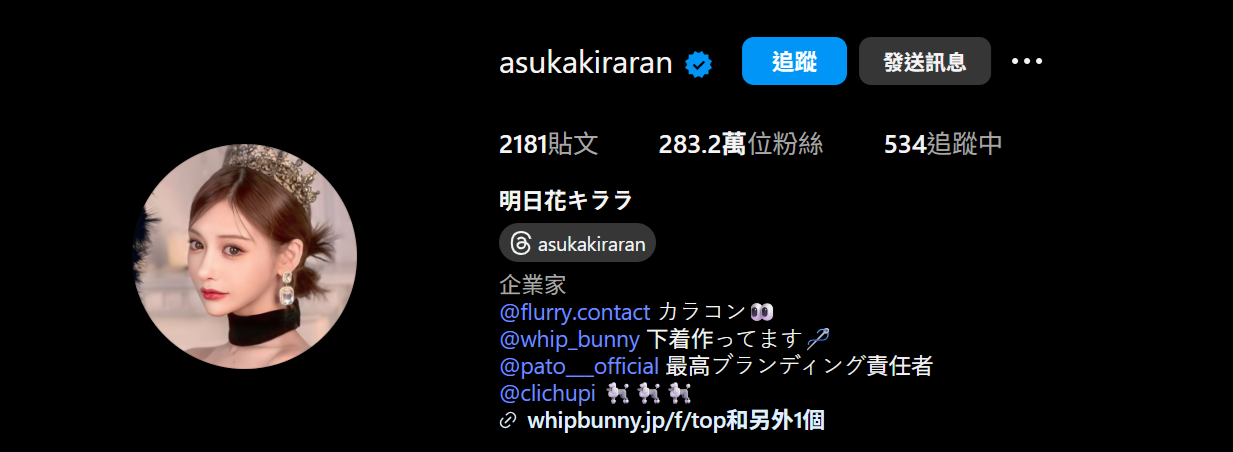Expand whipbunny.jp/f/top和另外1個 links list
1233x452 pixels.
tap(675, 421)
